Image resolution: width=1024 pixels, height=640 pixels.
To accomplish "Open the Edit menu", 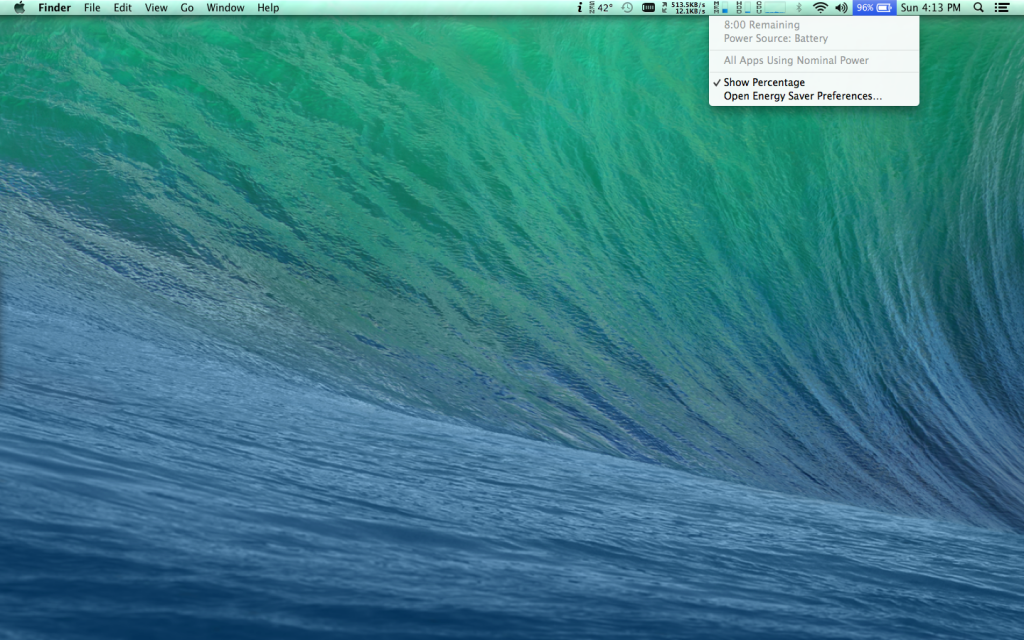I will click(x=122, y=8).
